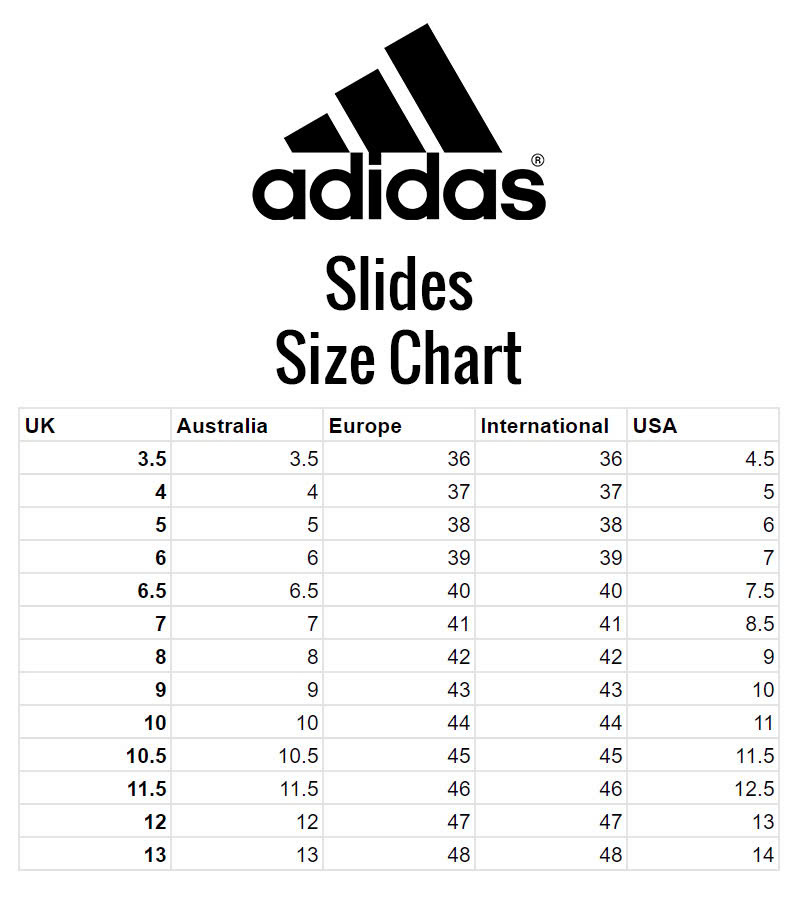Select the USA column header
The height and width of the screenshot is (900, 800).
pos(703,426)
